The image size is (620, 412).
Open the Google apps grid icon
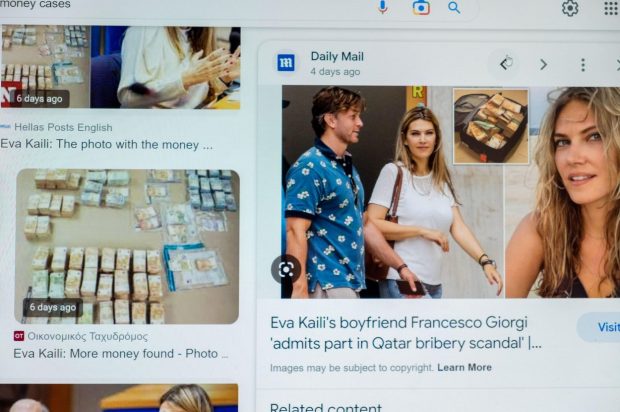pyautogui.click(x=612, y=8)
